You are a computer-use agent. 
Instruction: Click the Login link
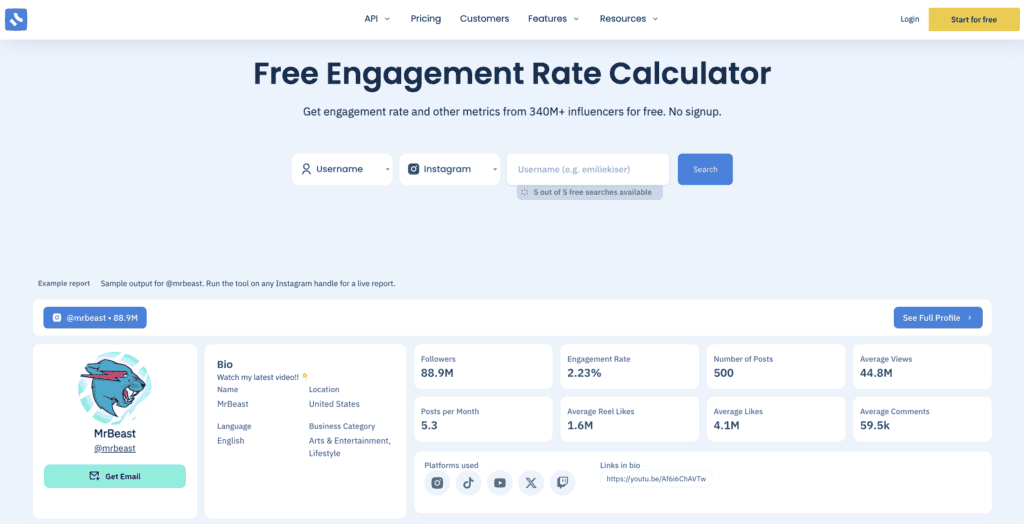coord(910,20)
